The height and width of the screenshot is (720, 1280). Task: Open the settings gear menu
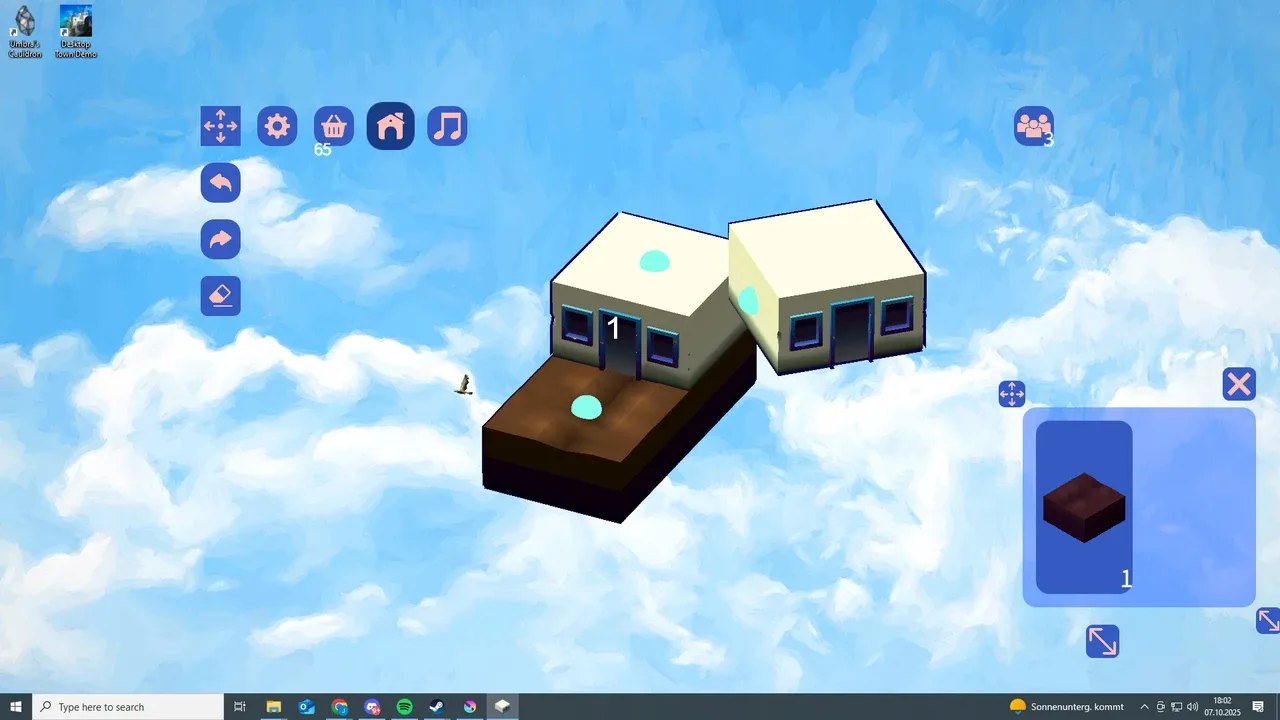(277, 127)
